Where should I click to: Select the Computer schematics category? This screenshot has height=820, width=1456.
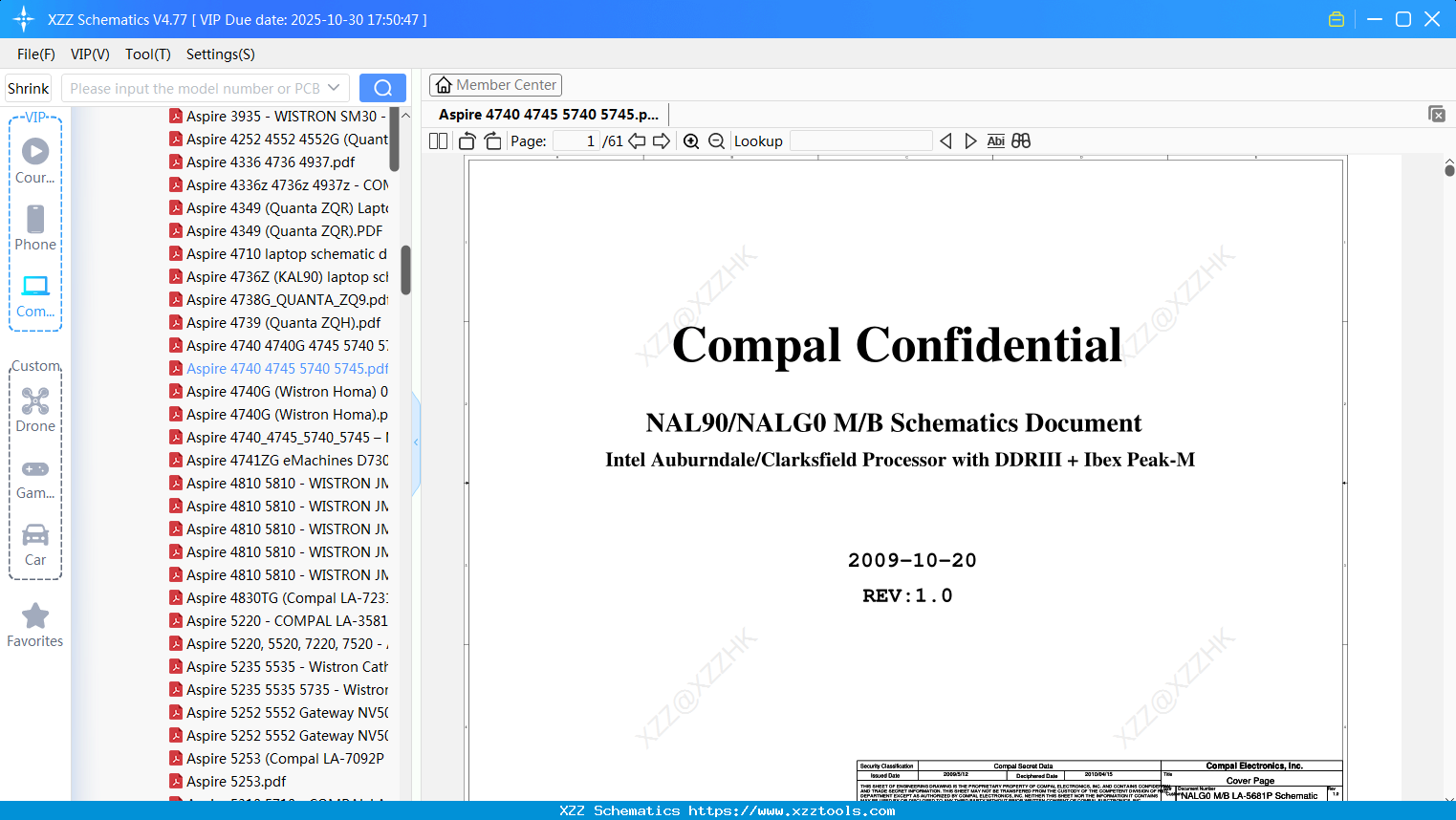click(35, 295)
